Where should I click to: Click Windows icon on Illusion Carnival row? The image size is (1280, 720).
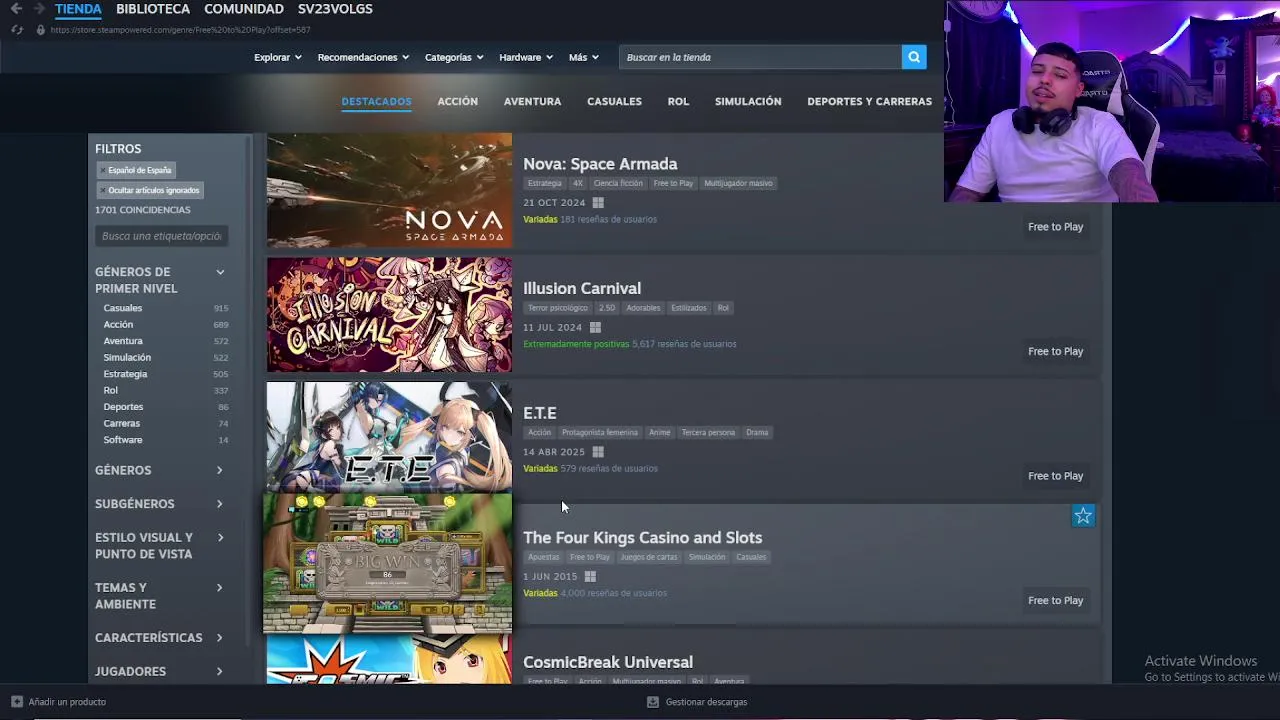pos(595,327)
